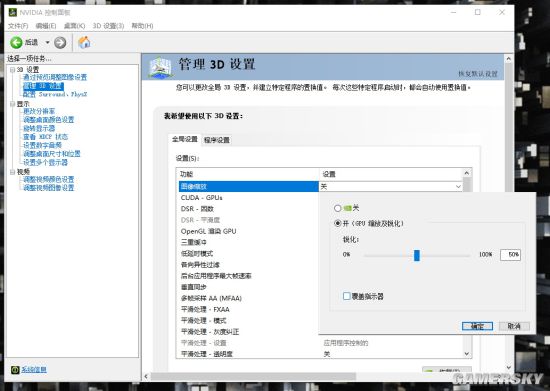
Task: Switch to the 程序设置 tab
Action: (x=216, y=140)
